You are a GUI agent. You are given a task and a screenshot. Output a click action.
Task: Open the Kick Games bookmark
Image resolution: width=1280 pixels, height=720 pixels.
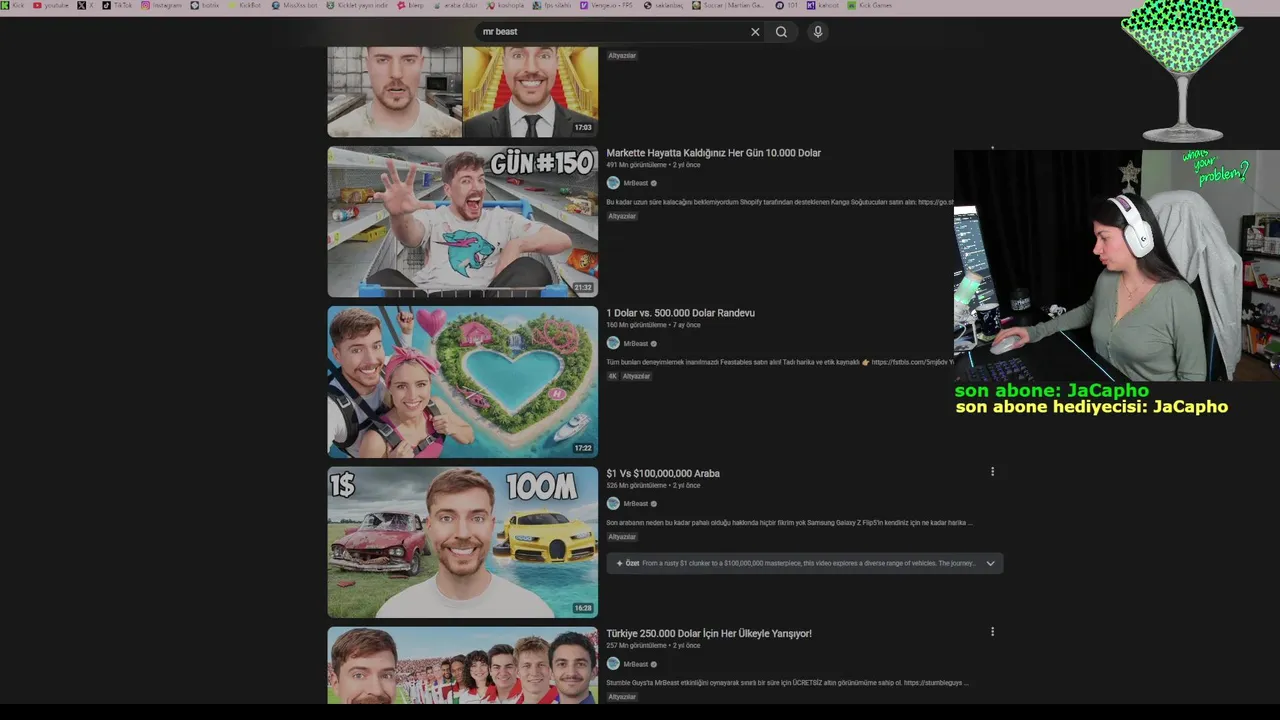[x=869, y=5]
